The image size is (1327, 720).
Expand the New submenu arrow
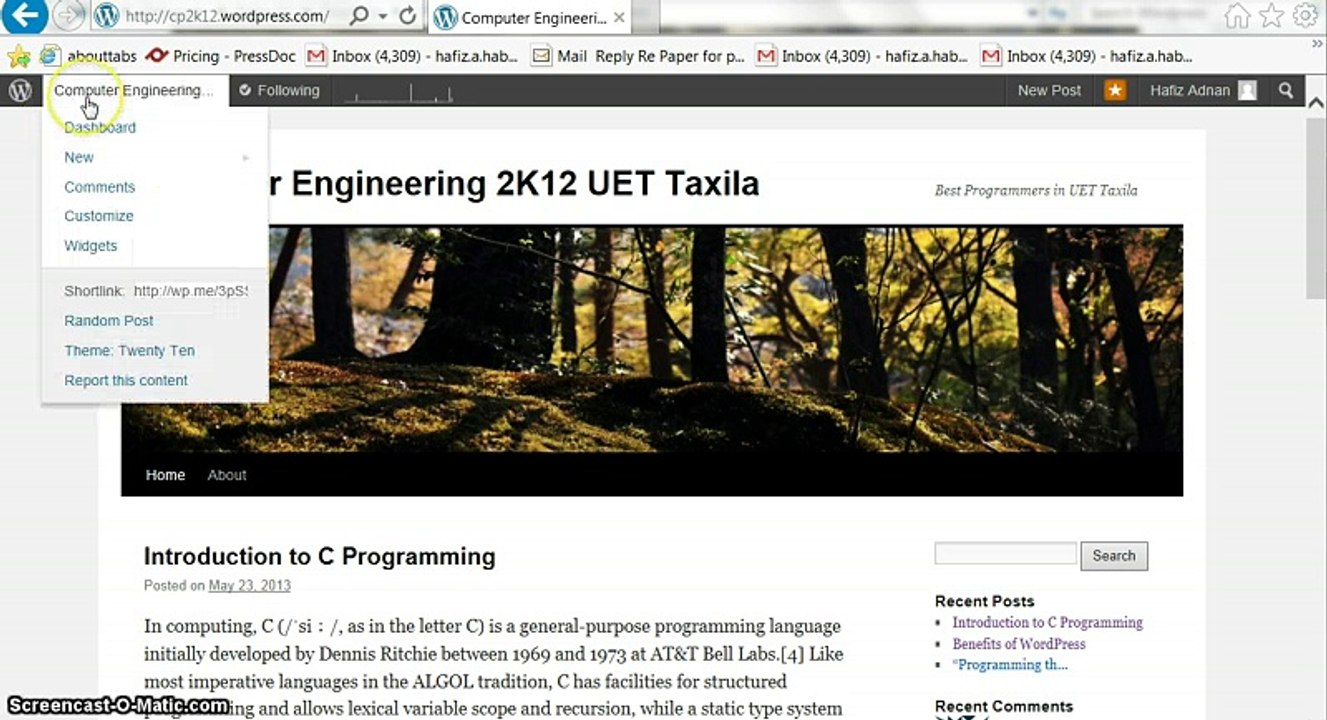coord(245,157)
